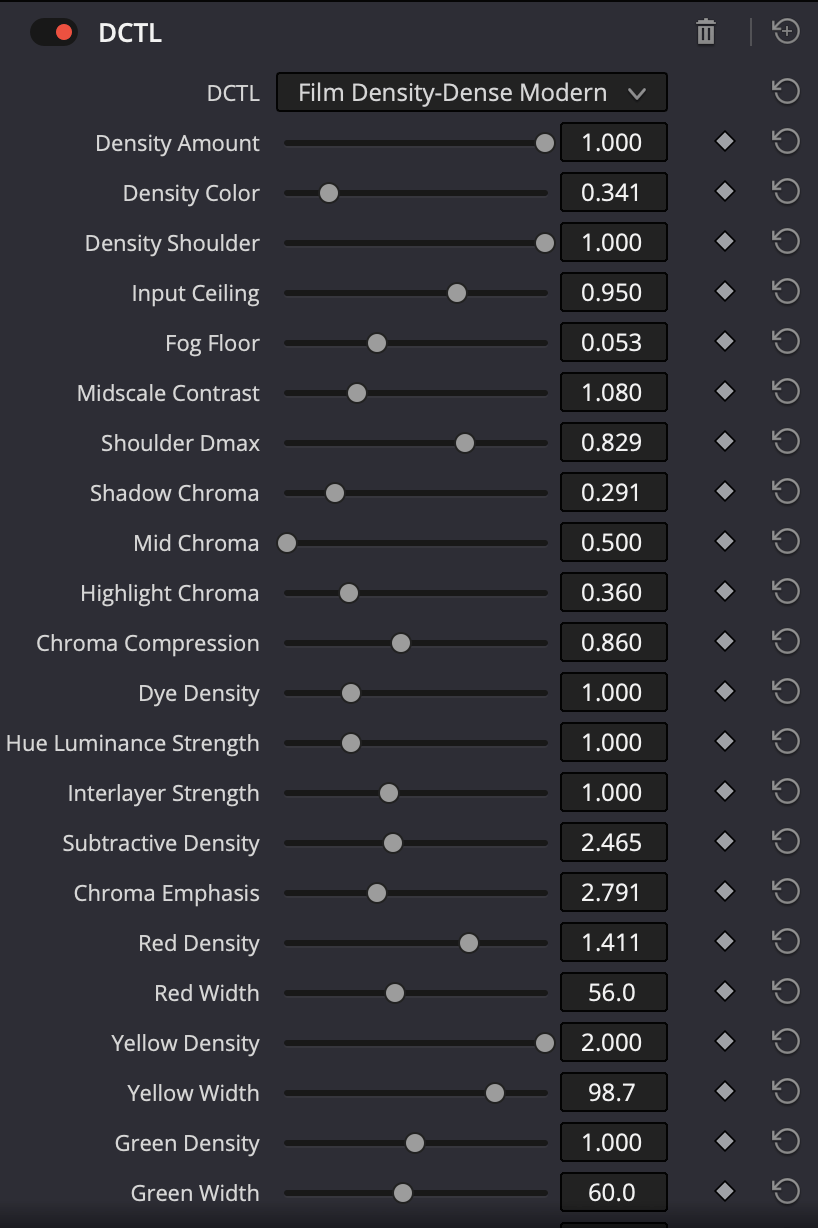Reset the DCTL preset dropdown row
This screenshot has height=1228, width=818.
coord(786,92)
